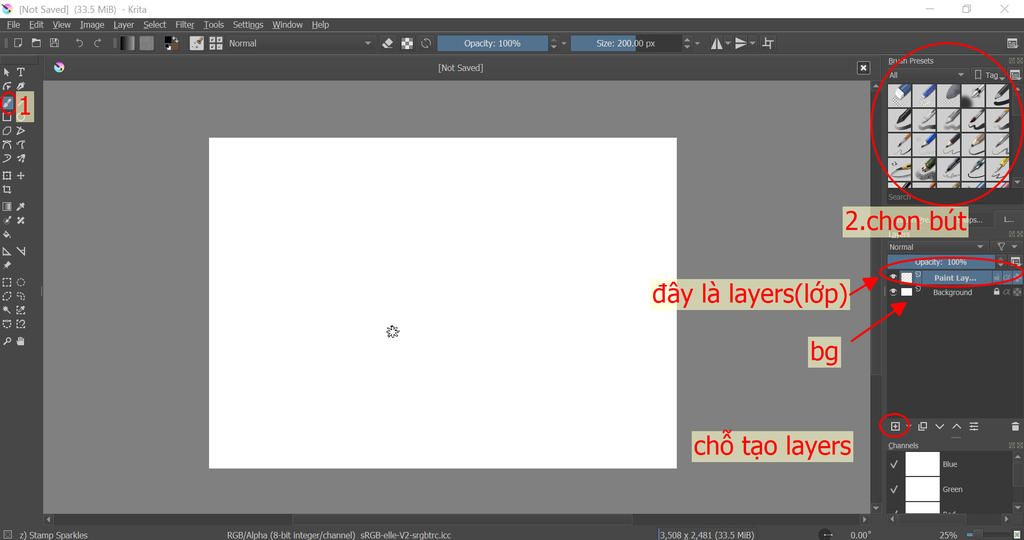
Task: Expand horizontal mirror options arrow
Action: coord(728,43)
